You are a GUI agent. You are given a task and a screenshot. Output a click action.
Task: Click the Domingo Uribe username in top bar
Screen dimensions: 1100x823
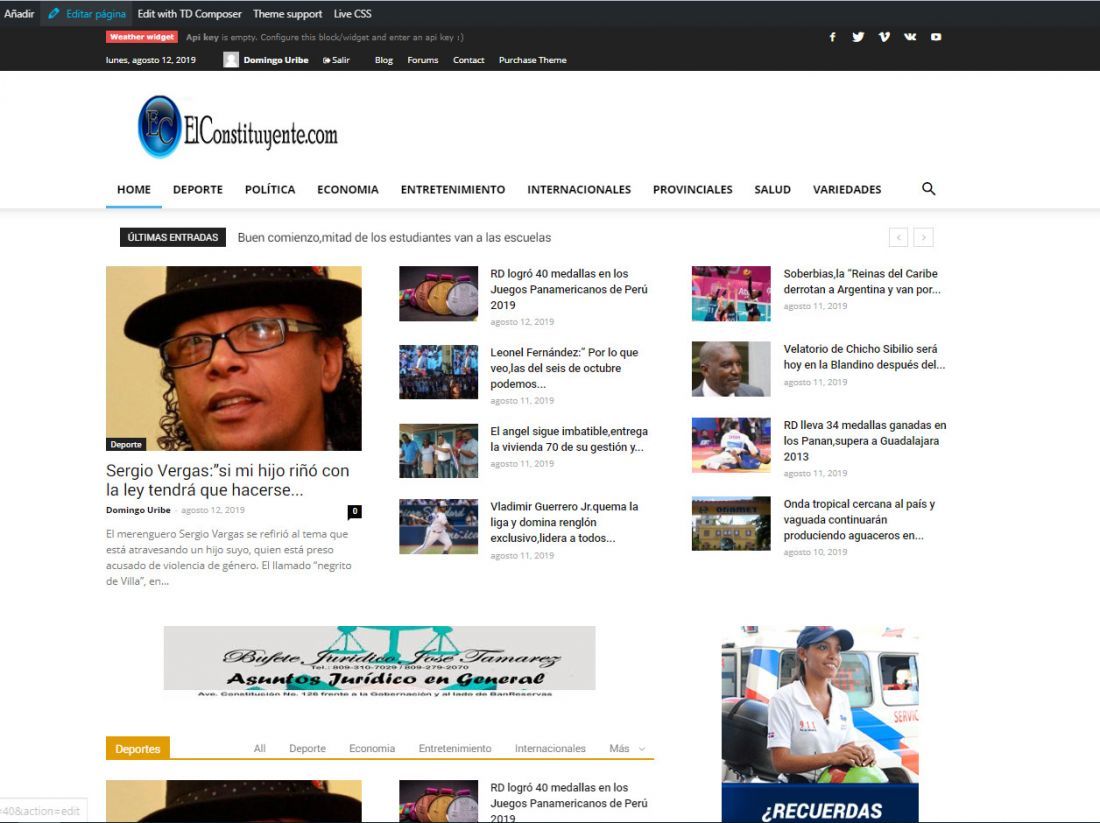click(x=276, y=60)
